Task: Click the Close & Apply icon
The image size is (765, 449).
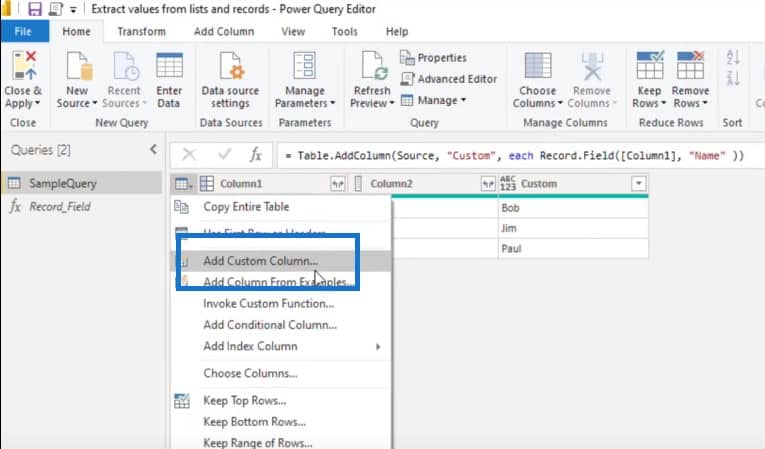Action: click(x=24, y=65)
